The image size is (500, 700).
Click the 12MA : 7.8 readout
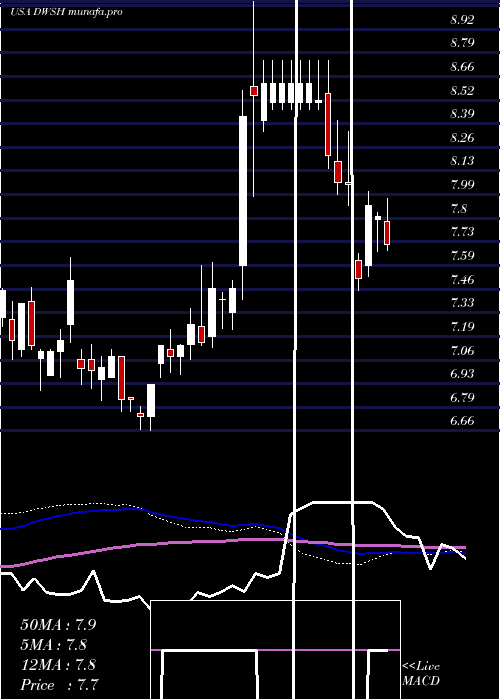pos(58,665)
